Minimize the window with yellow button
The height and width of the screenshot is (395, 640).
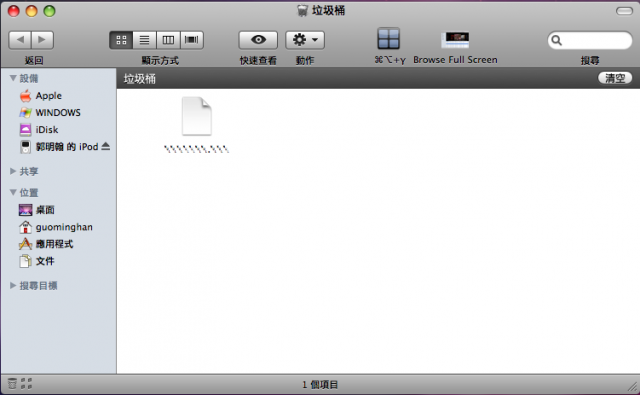point(31,11)
